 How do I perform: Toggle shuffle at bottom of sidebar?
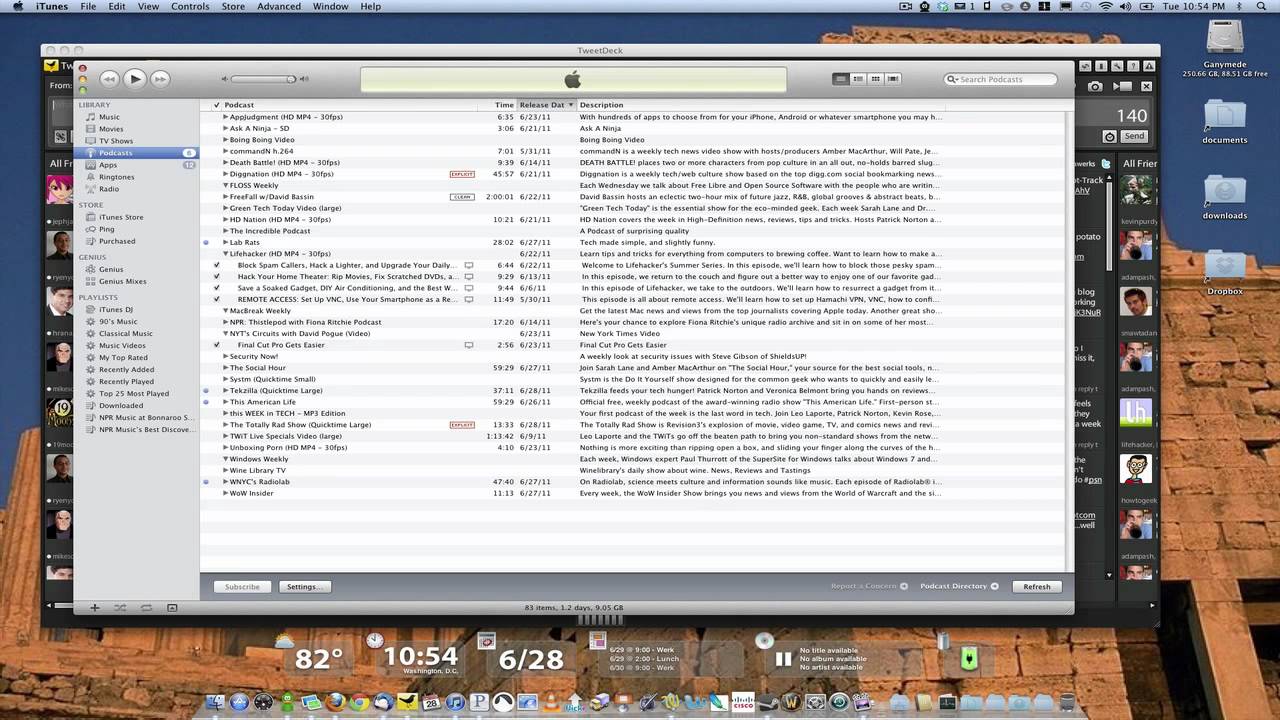tap(120, 607)
